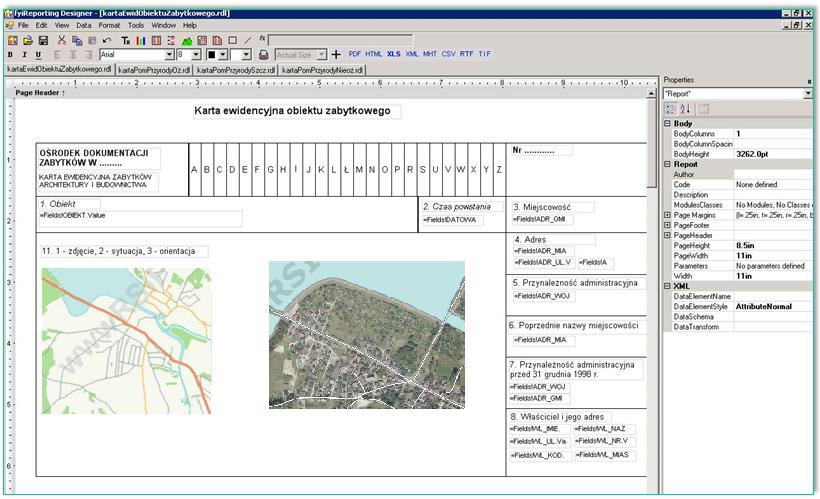Screen dimensions: 820x499
Task: Insert a textbox with the Tx icon
Action: 126,40
